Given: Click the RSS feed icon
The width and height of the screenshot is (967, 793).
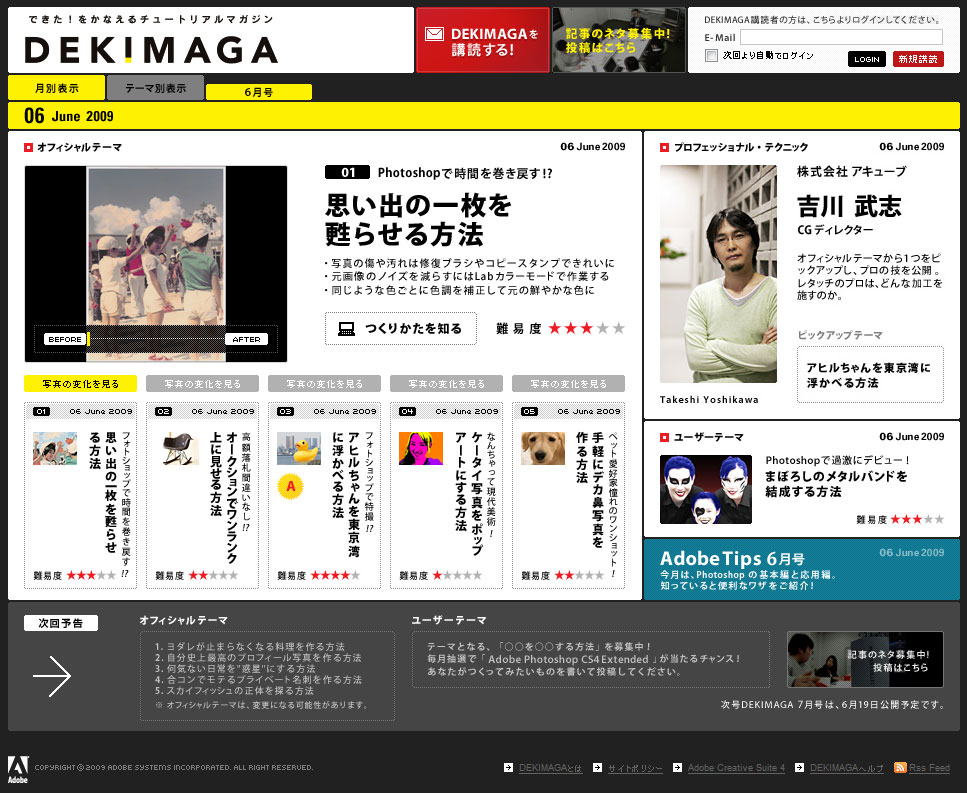Looking at the screenshot, I should 900,768.
